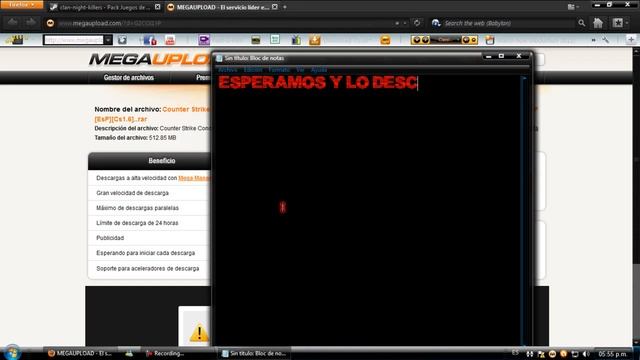
Task: Click the popcorn toolbar icon
Action: coord(490,40)
